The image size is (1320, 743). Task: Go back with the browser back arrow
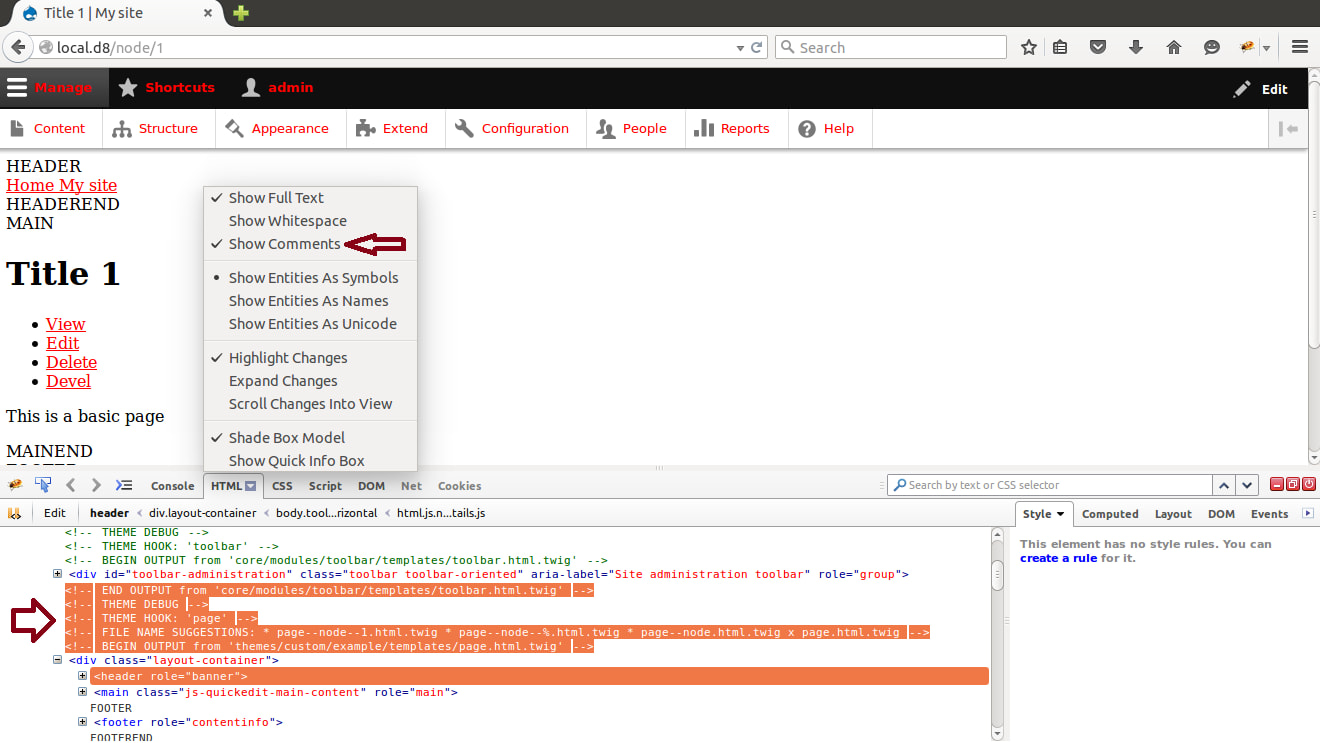click(x=18, y=47)
